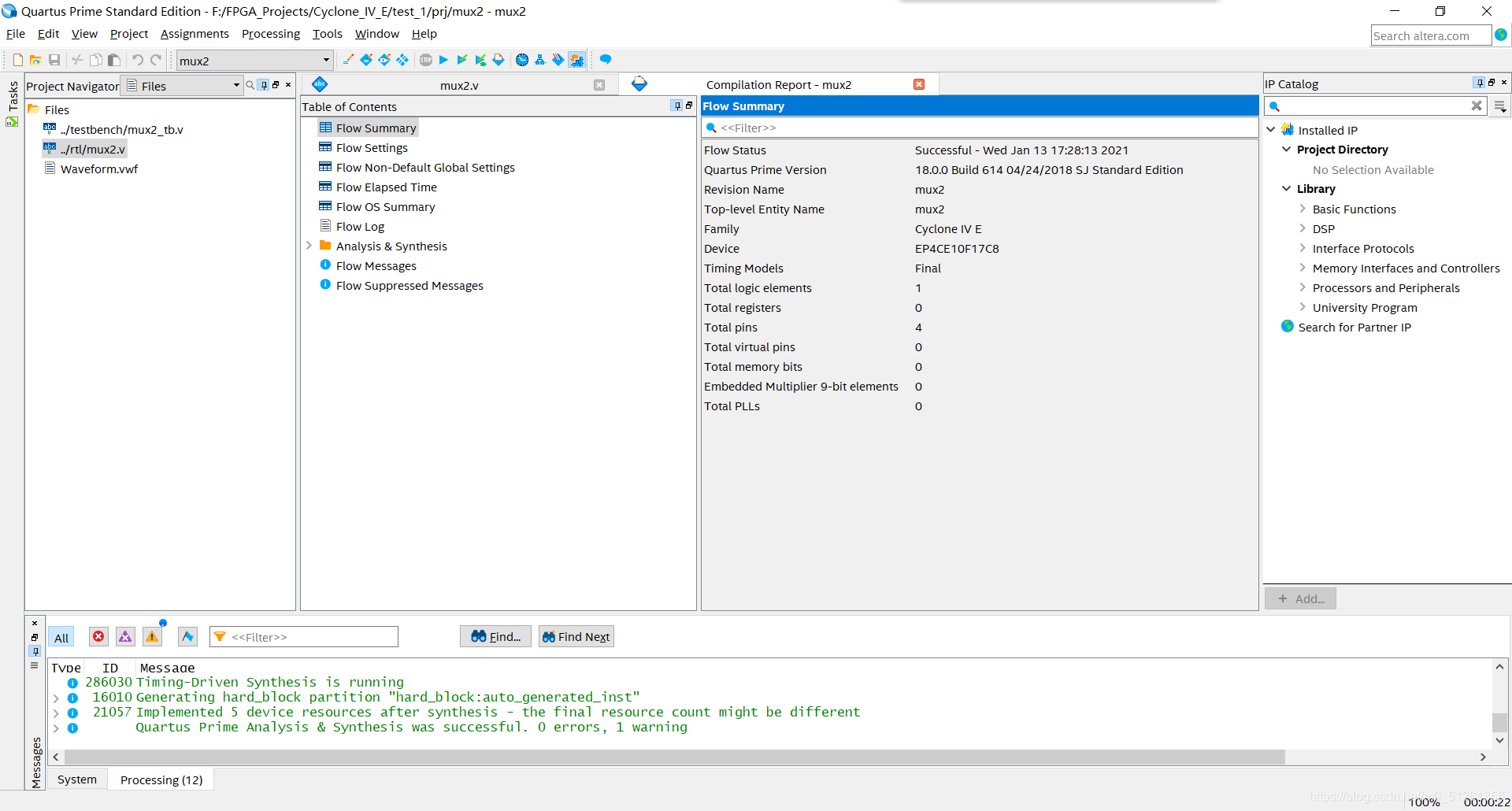Collapse the Project Directory node
This screenshot has height=811, width=1512.
tap(1287, 149)
